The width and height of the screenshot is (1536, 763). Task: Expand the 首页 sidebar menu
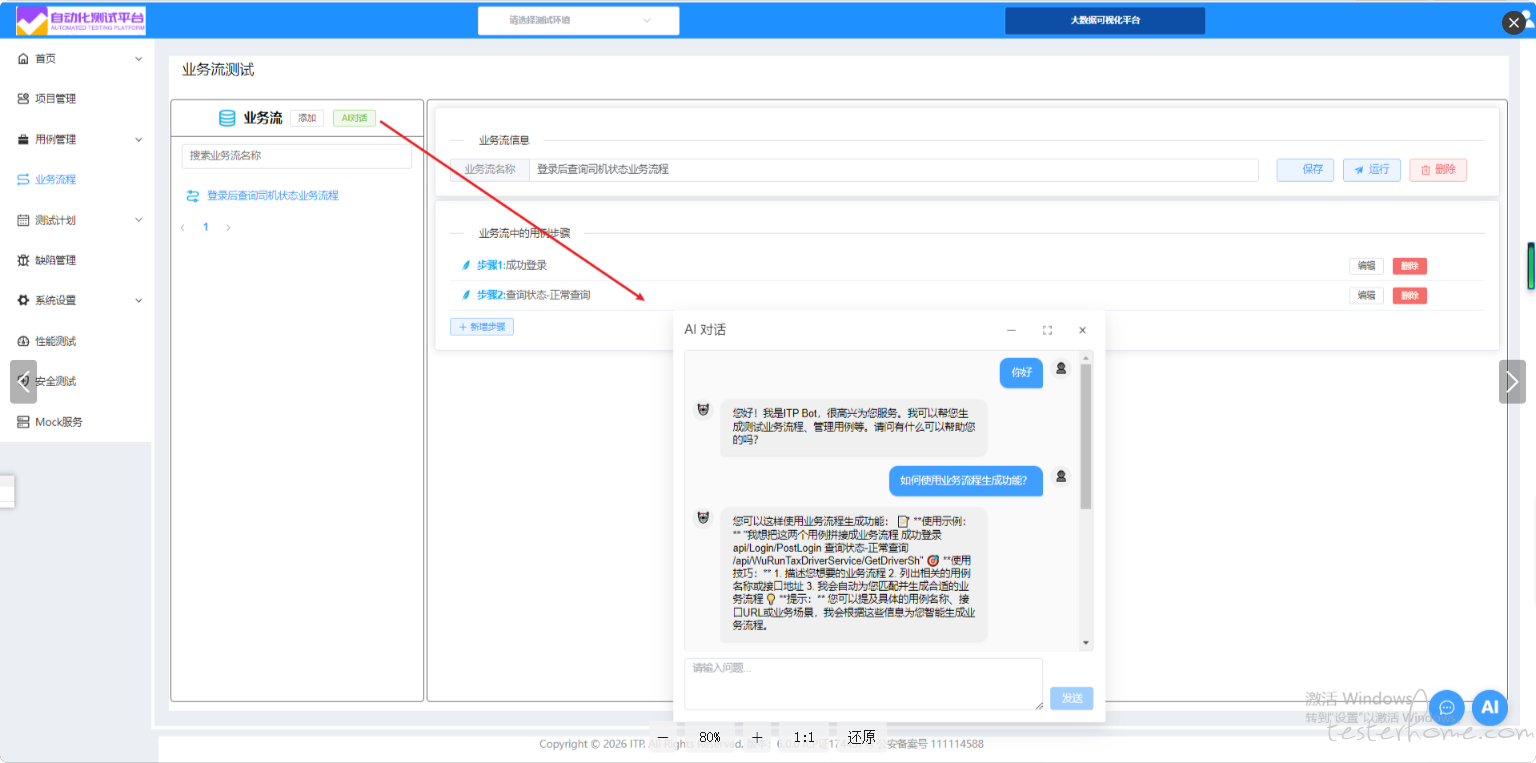(138, 59)
